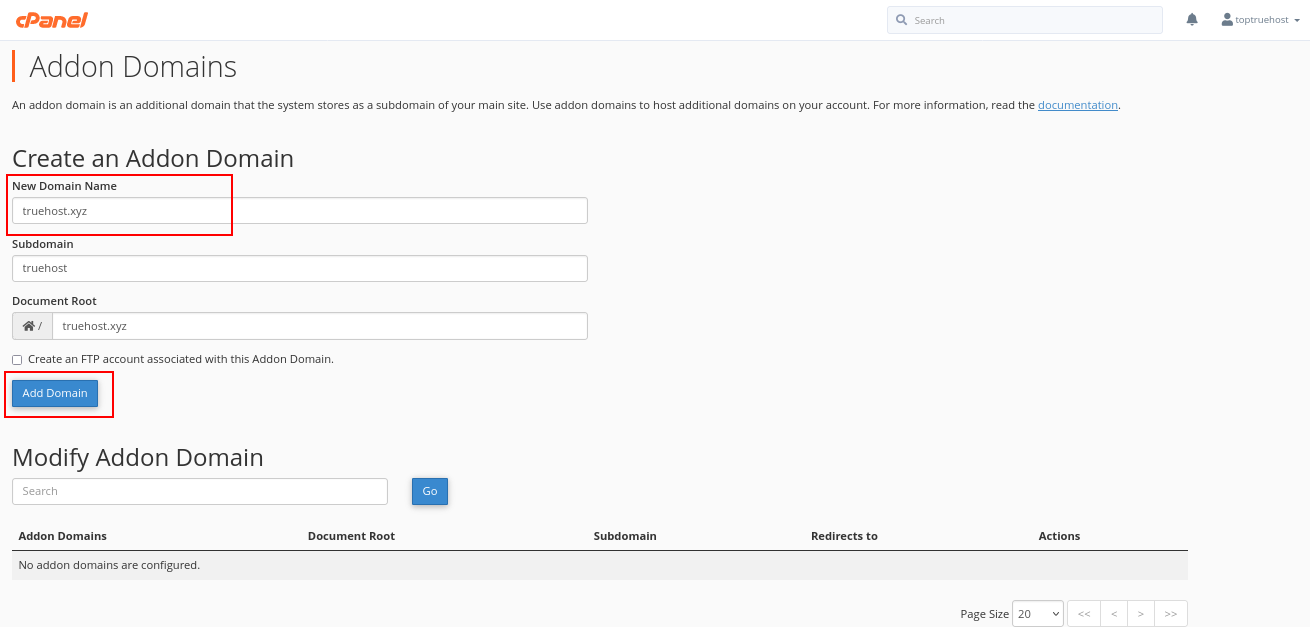Screen dimensions: 1310x627
Task: Click the next page arrow
Action: [1140, 613]
